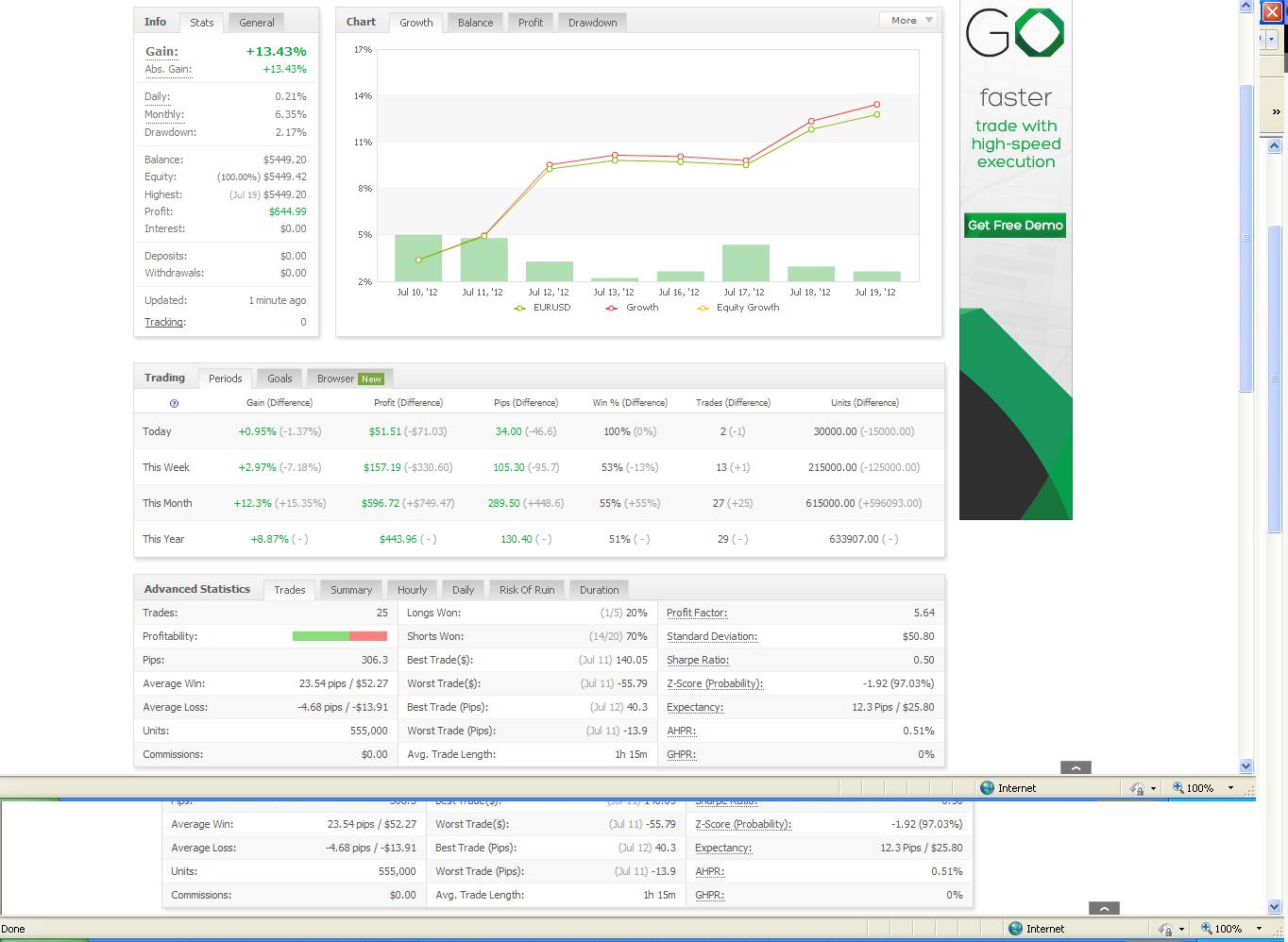Click the Balance value $5449.20
Image resolution: width=1288 pixels, height=942 pixels.
pos(284,160)
